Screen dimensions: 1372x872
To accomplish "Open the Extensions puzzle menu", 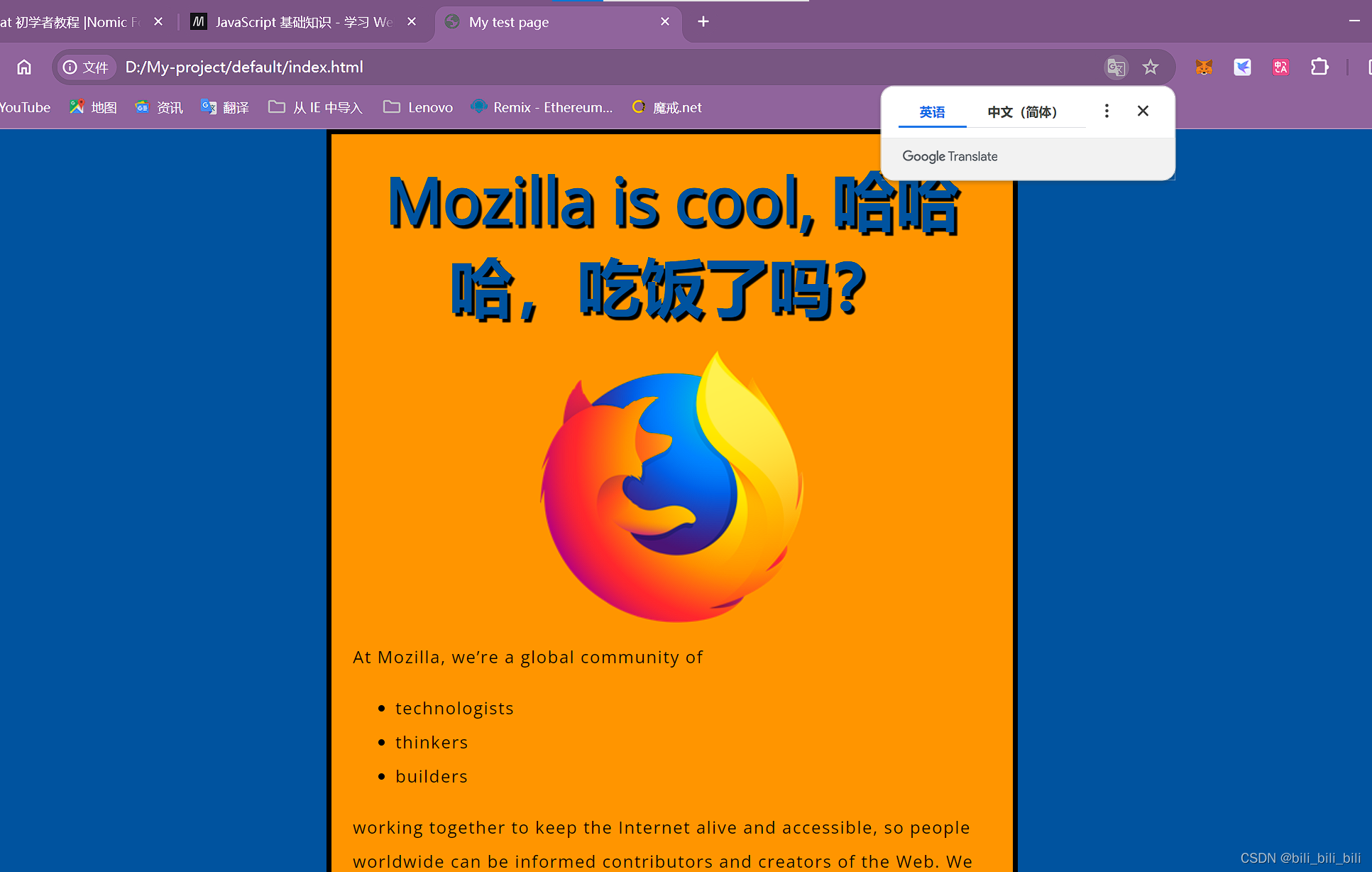I will pos(1319,67).
